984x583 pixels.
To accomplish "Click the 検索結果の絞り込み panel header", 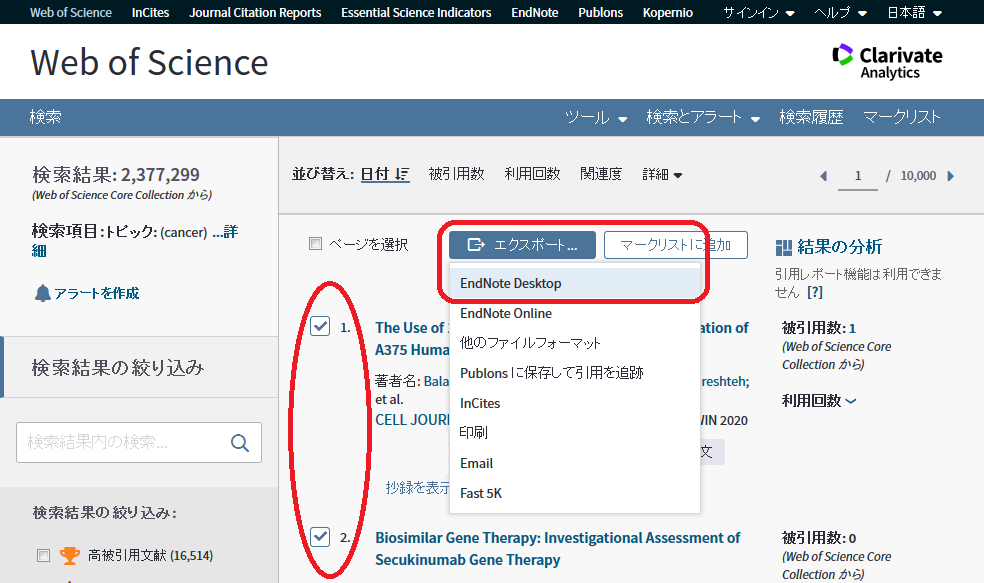I will click(x=139, y=367).
